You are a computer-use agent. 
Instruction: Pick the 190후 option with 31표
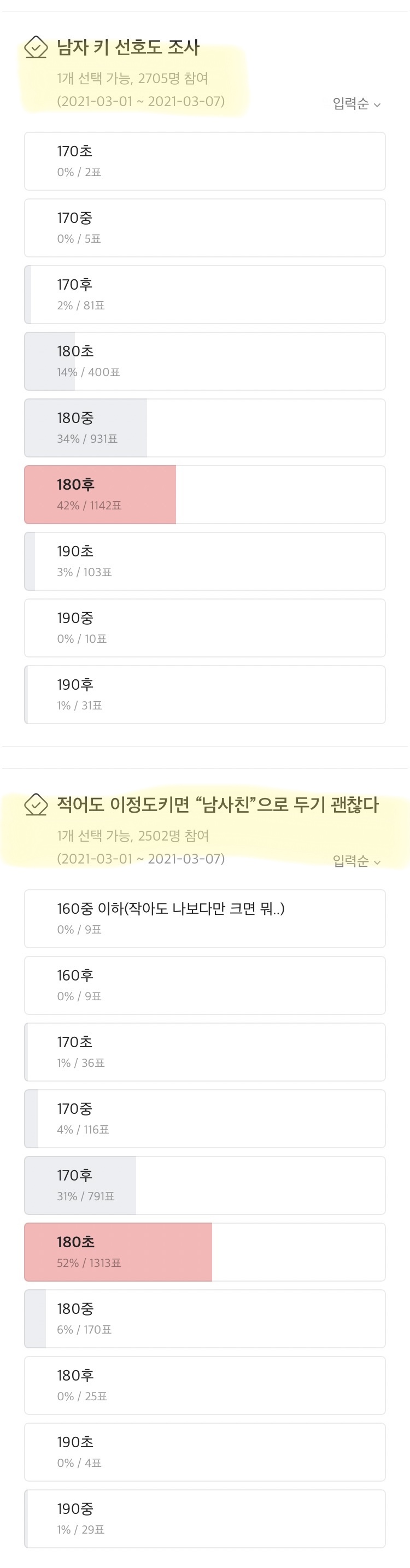pyautogui.click(x=204, y=695)
